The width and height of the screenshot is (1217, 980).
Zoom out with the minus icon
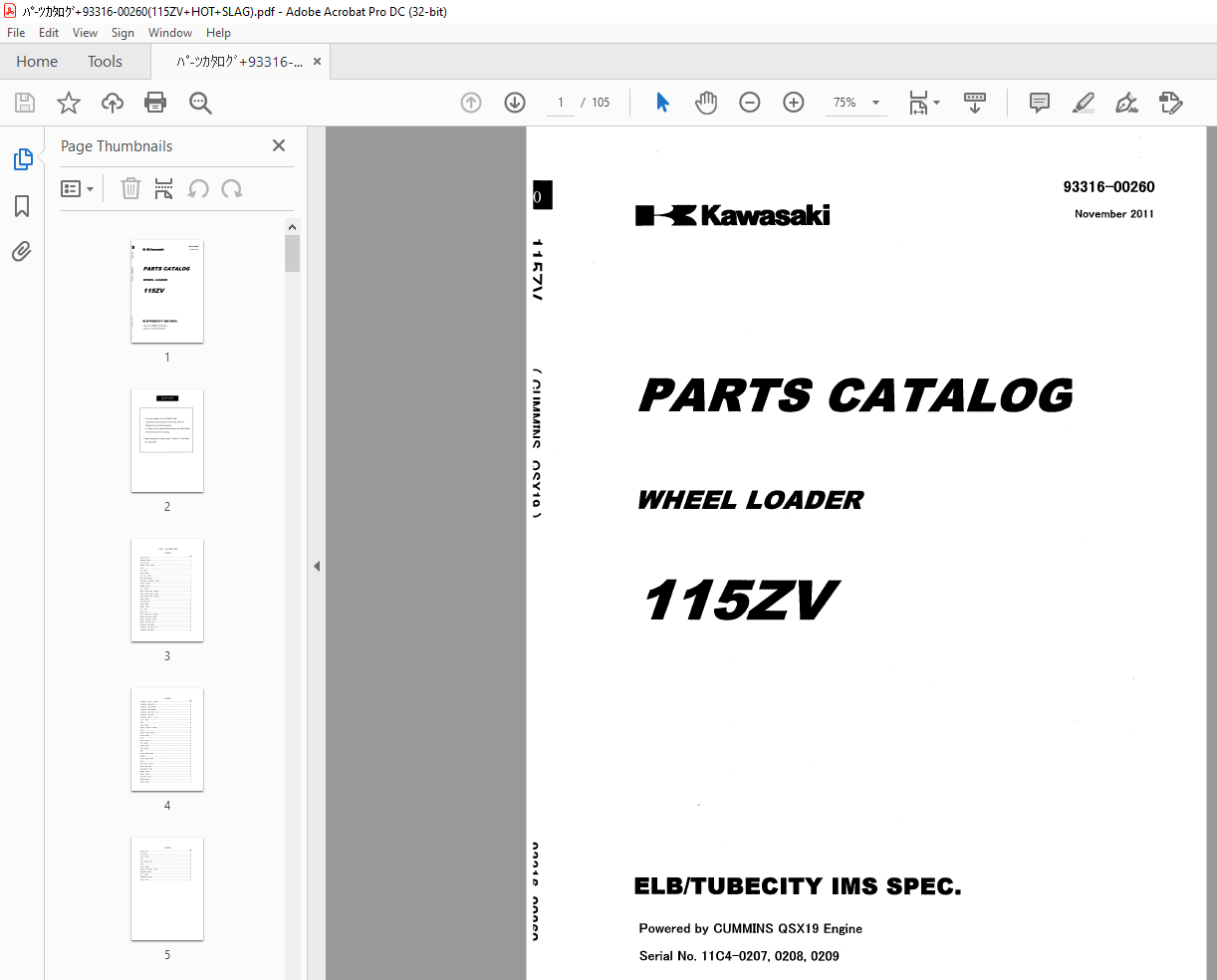pos(750,103)
